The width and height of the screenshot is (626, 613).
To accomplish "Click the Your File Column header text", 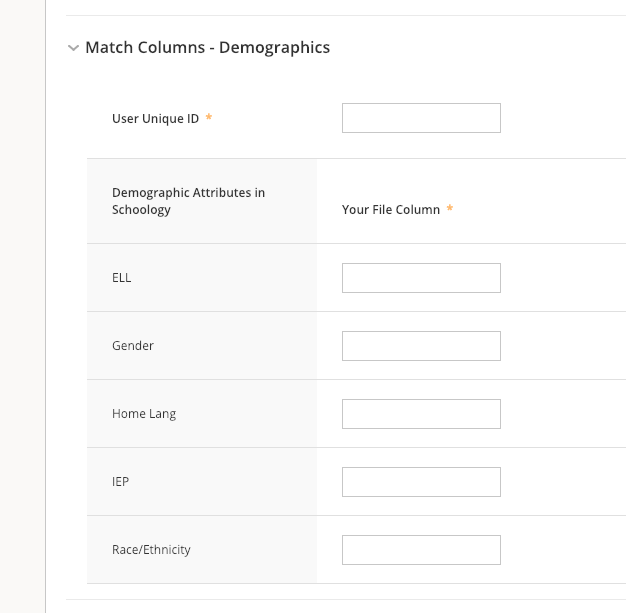I will click(x=390, y=210).
